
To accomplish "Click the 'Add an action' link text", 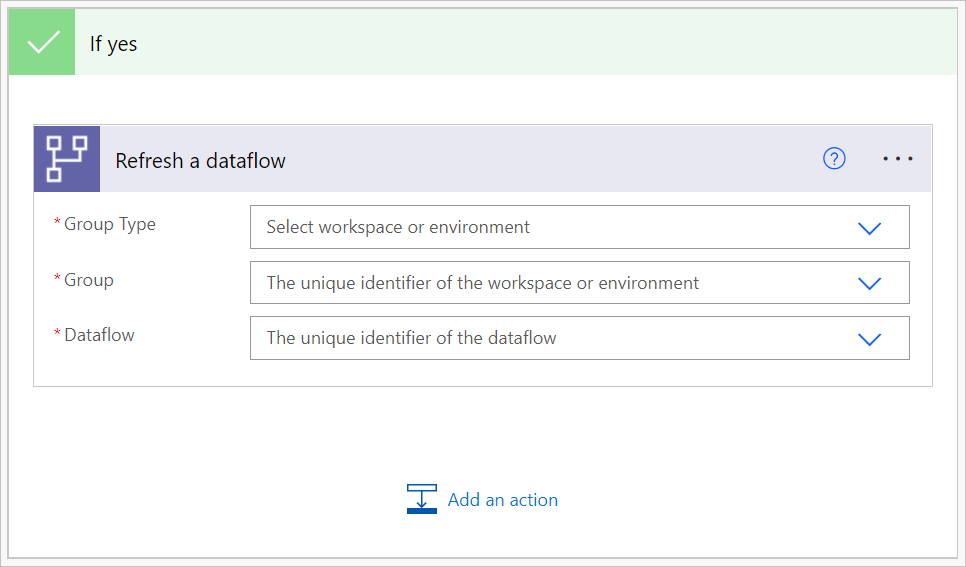I will point(503,500).
